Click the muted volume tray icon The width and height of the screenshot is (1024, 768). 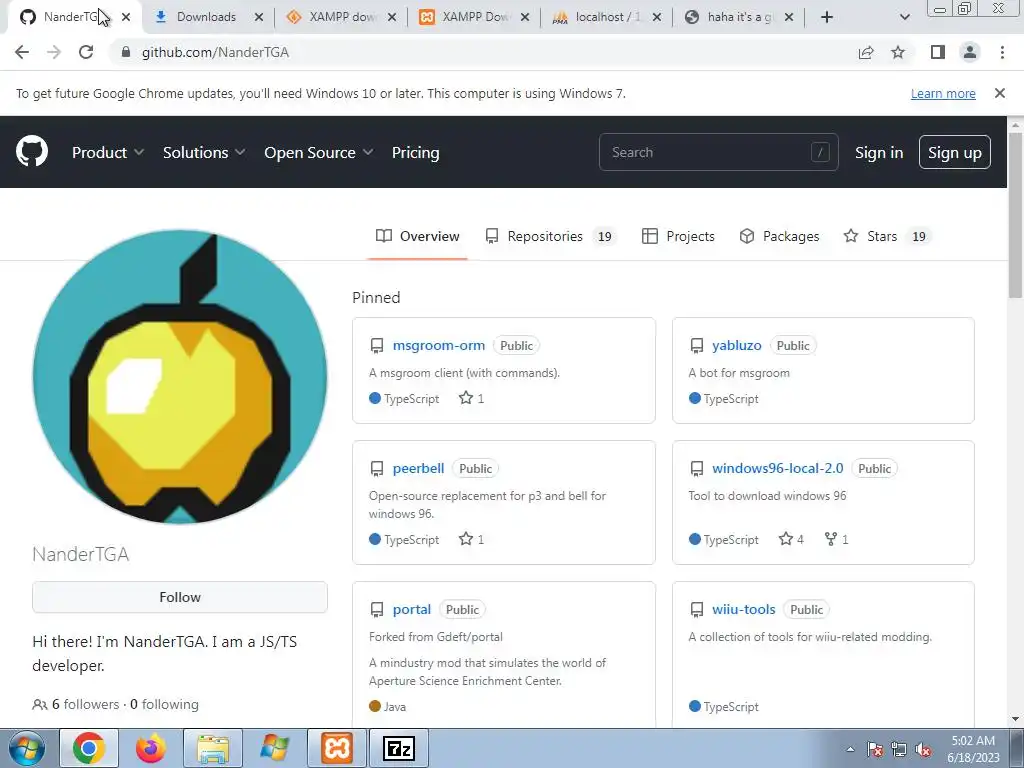[x=923, y=750]
